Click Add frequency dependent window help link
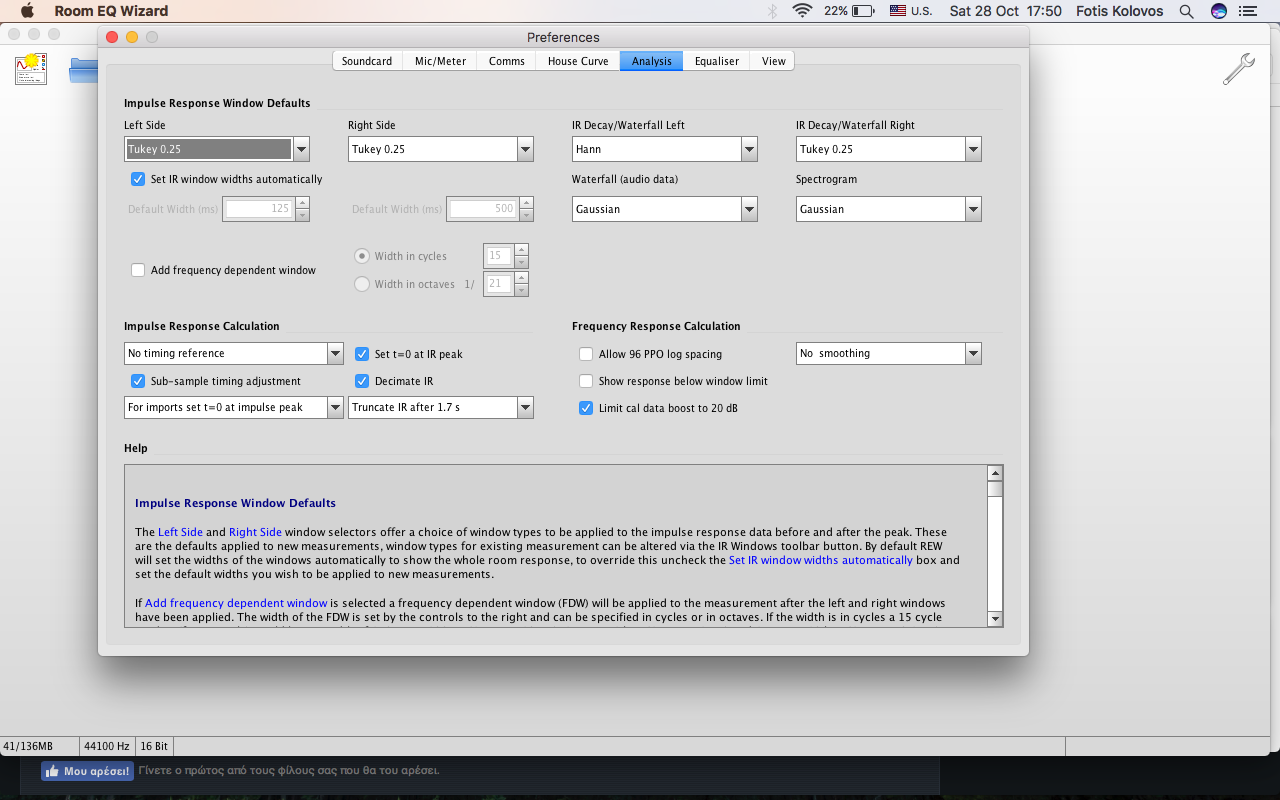 click(x=236, y=603)
